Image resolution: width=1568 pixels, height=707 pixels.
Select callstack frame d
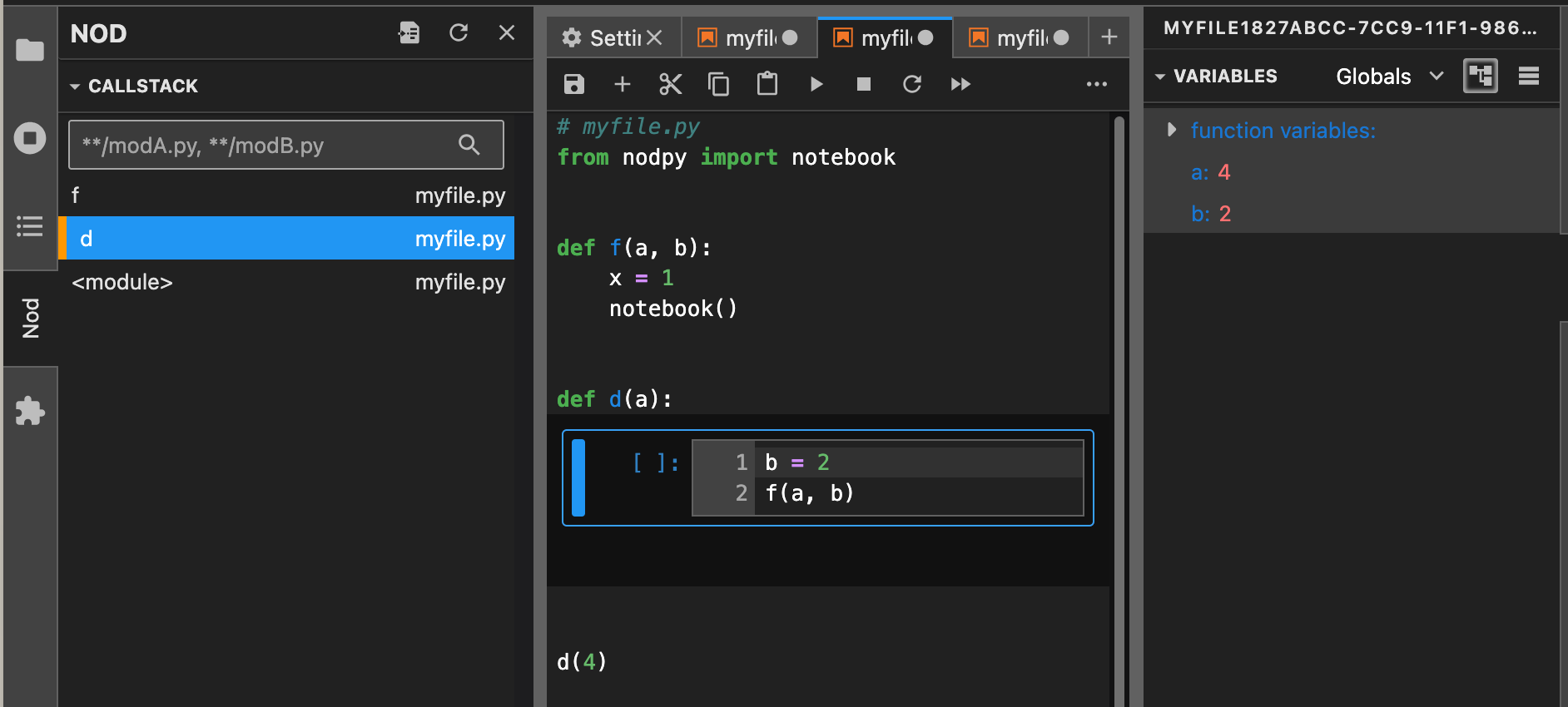(x=286, y=239)
